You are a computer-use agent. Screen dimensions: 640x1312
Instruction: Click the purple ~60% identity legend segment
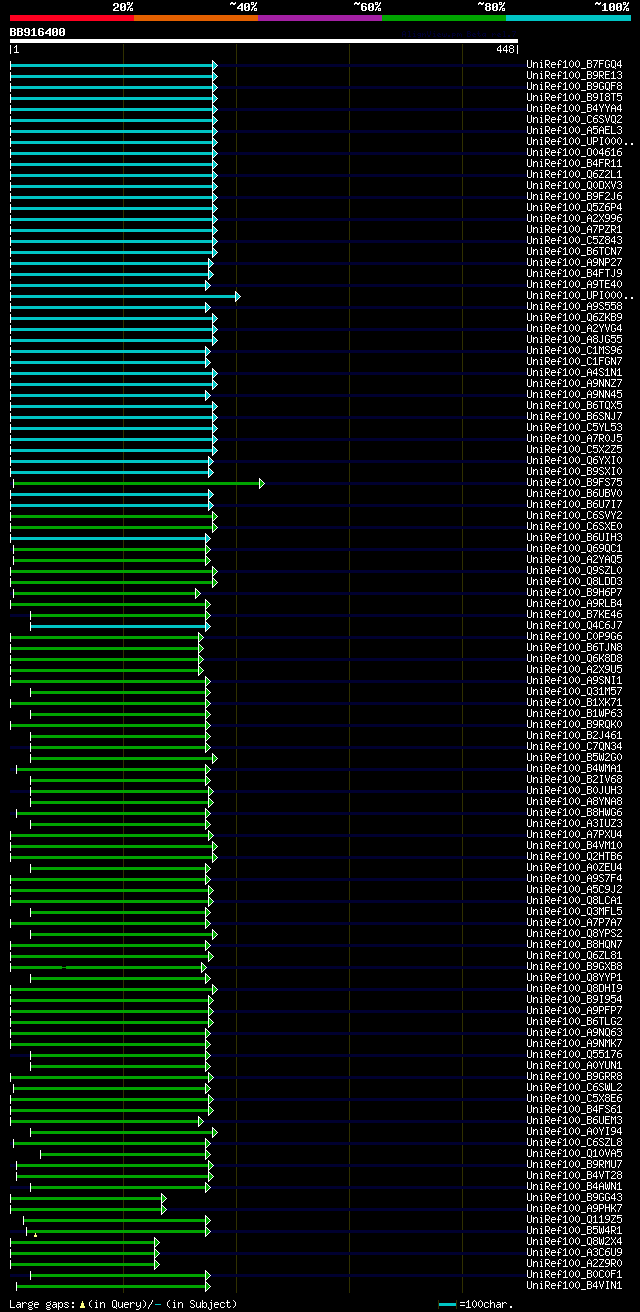320,18
